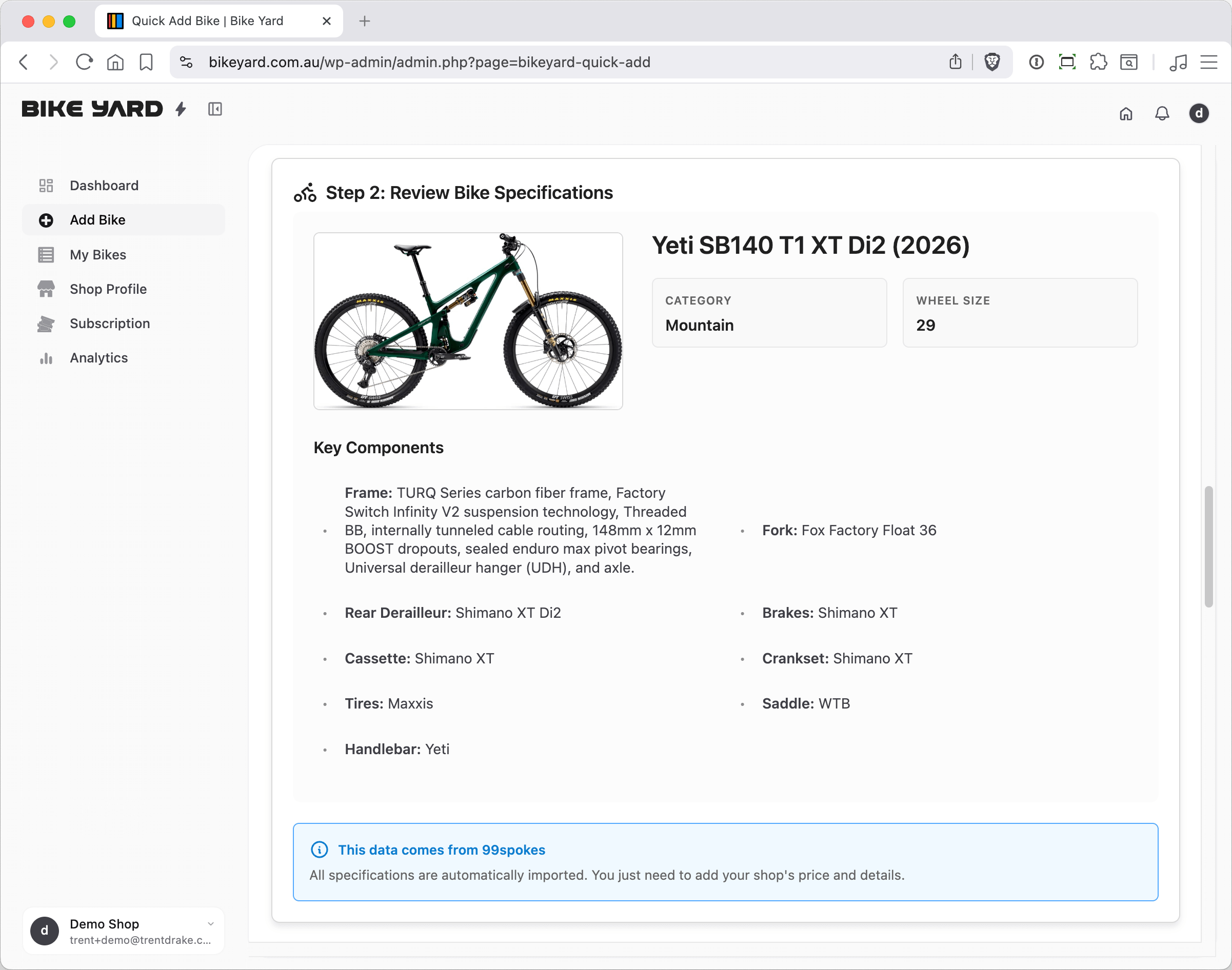
Task: Click the info icon in the 99spokes notice
Action: 320,850
